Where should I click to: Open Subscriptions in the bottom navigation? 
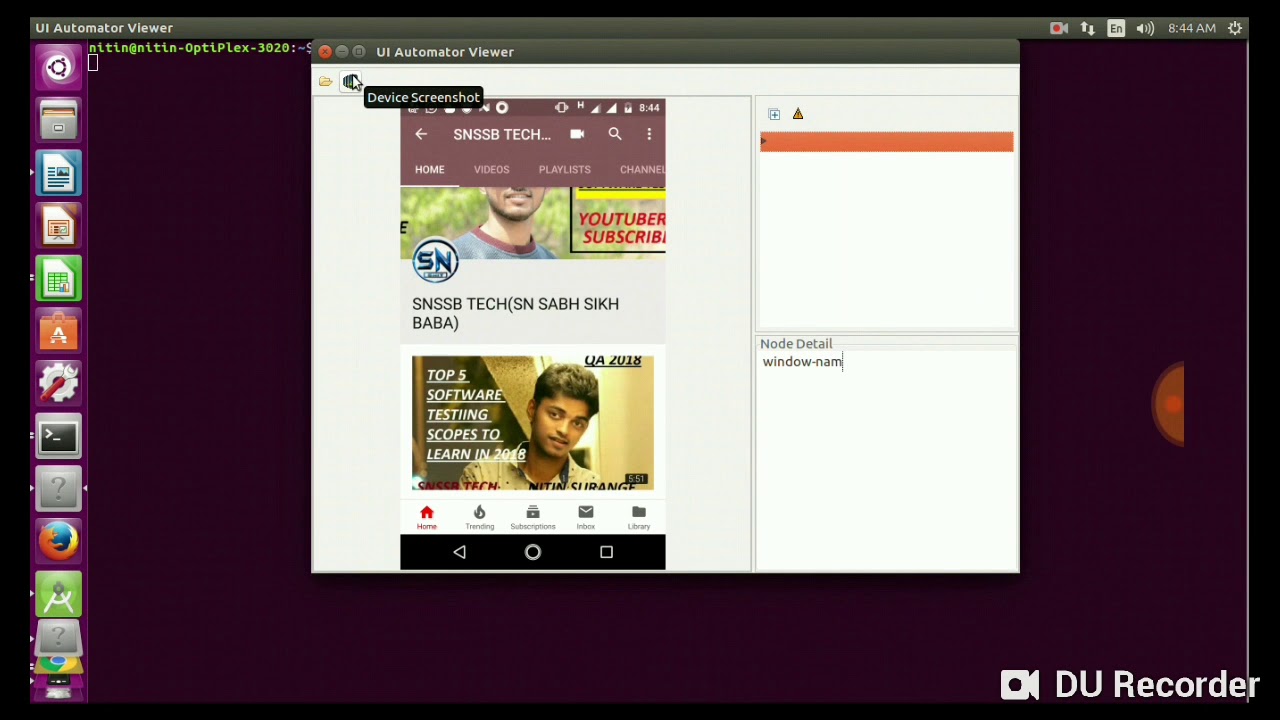(533, 517)
